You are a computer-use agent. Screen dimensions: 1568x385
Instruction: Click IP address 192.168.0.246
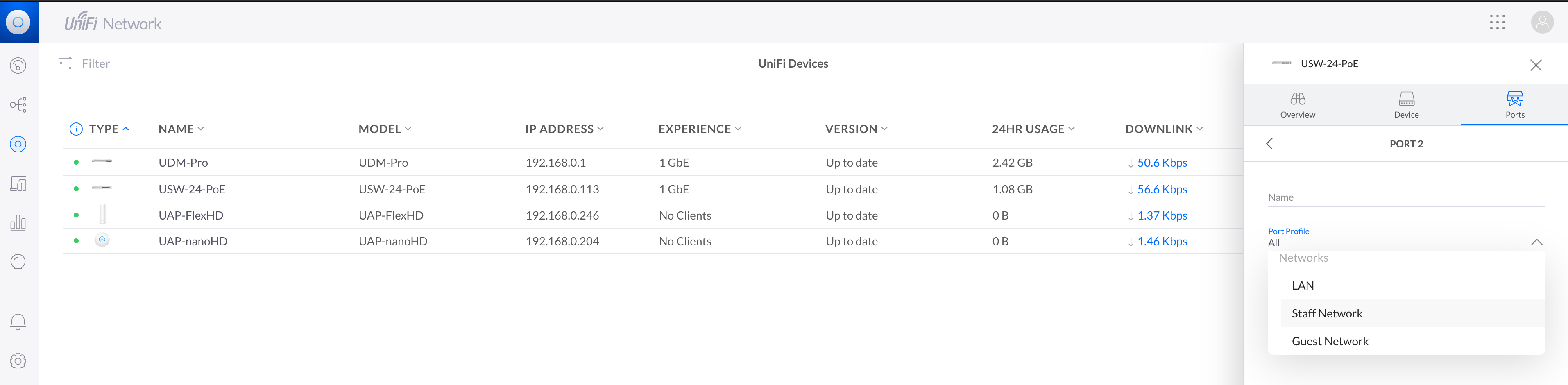[x=562, y=215]
